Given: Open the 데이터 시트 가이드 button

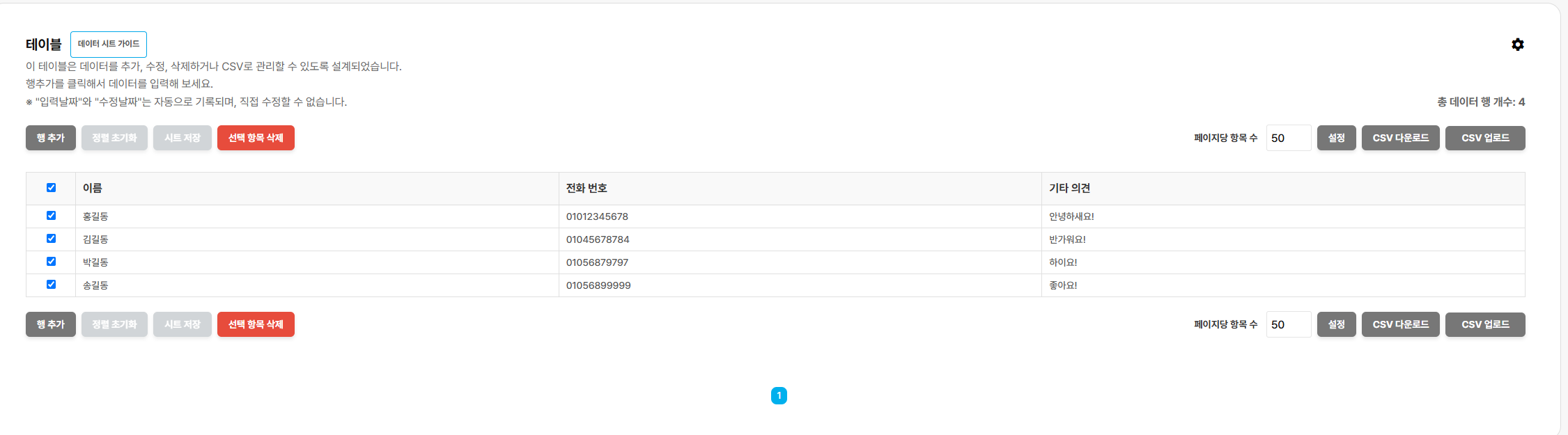Looking at the screenshot, I should pyautogui.click(x=109, y=44).
